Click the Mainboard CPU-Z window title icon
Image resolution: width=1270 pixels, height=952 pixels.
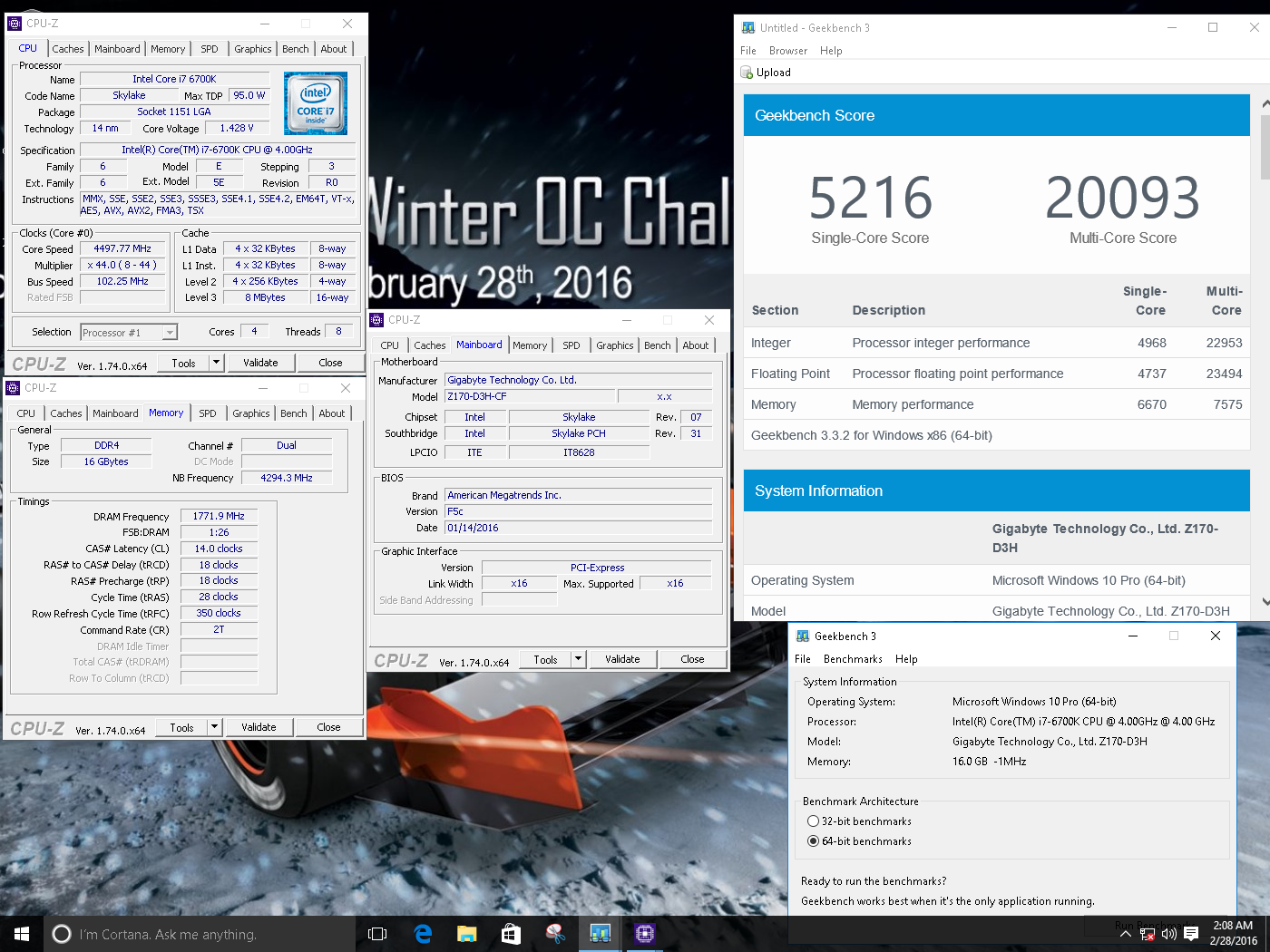pos(376,320)
